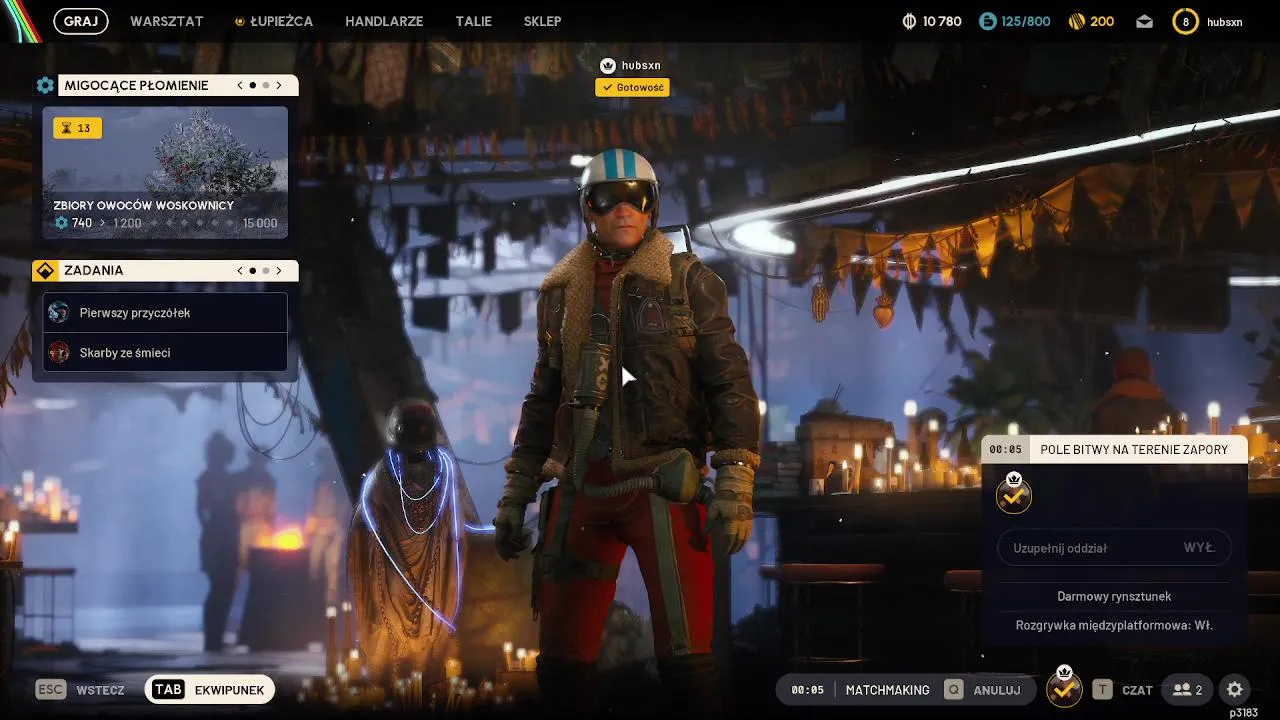
Task: Click the coin currency icon beside 10 780
Action: click(x=909, y=21)
